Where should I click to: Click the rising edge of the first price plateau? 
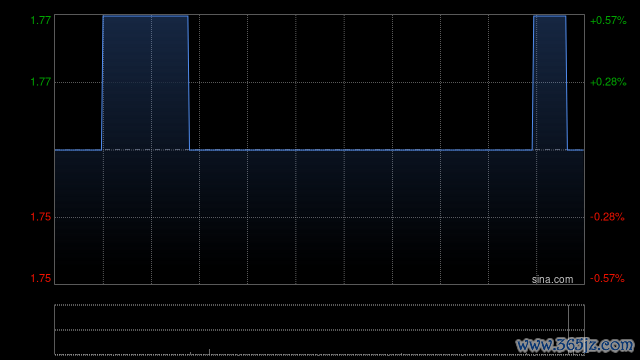(x=102, y=83)
